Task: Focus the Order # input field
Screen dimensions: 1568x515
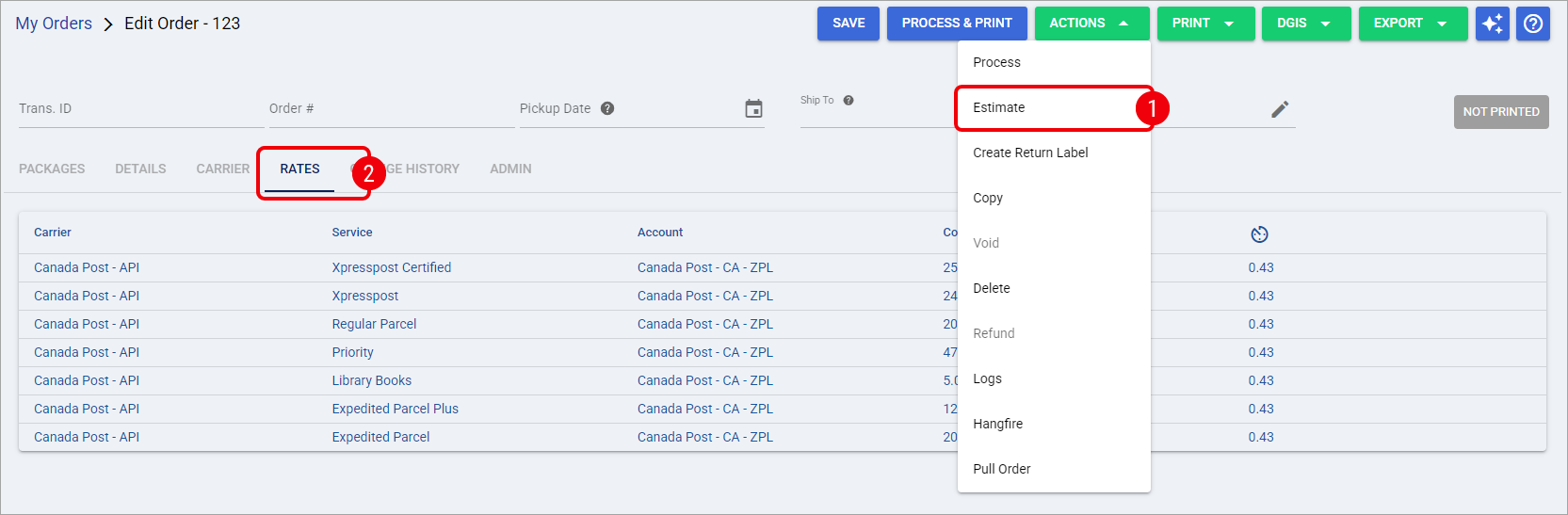Action: 392,108
